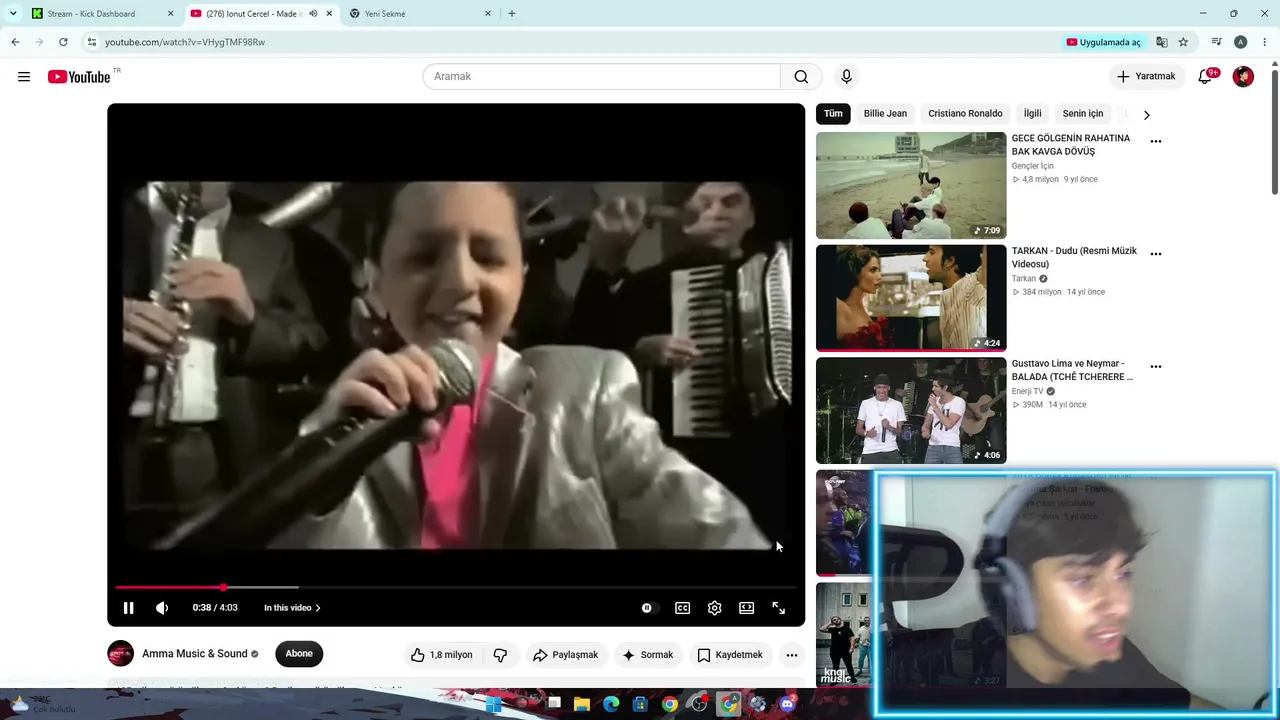Click the magnifier search button
This screenshot has height=720, width=1280.
tap(801, 77)
